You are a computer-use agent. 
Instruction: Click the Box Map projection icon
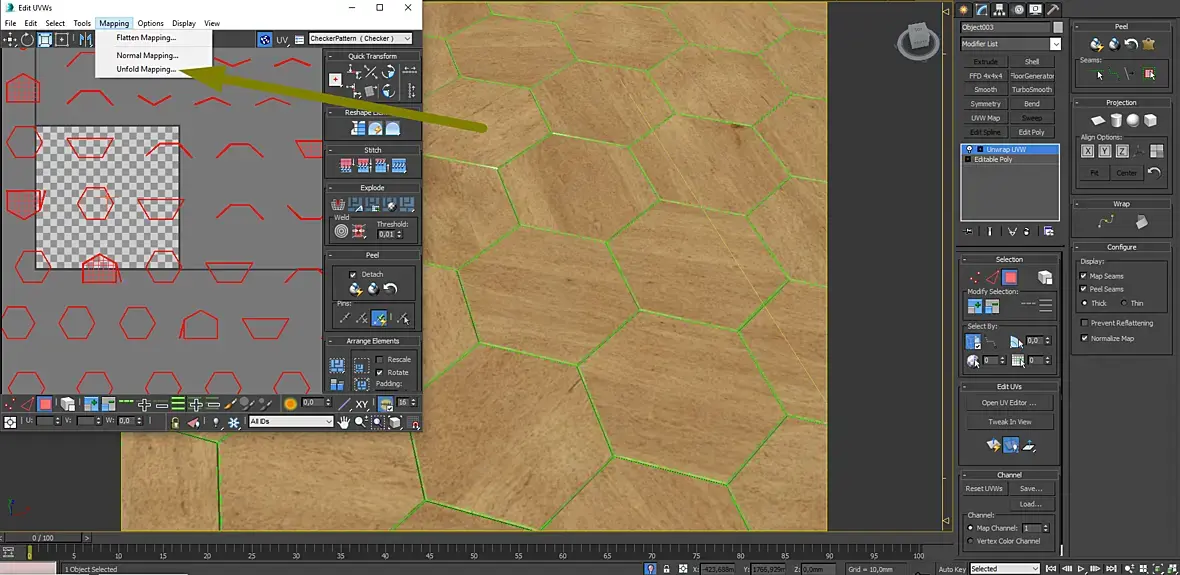[1150, 120]
